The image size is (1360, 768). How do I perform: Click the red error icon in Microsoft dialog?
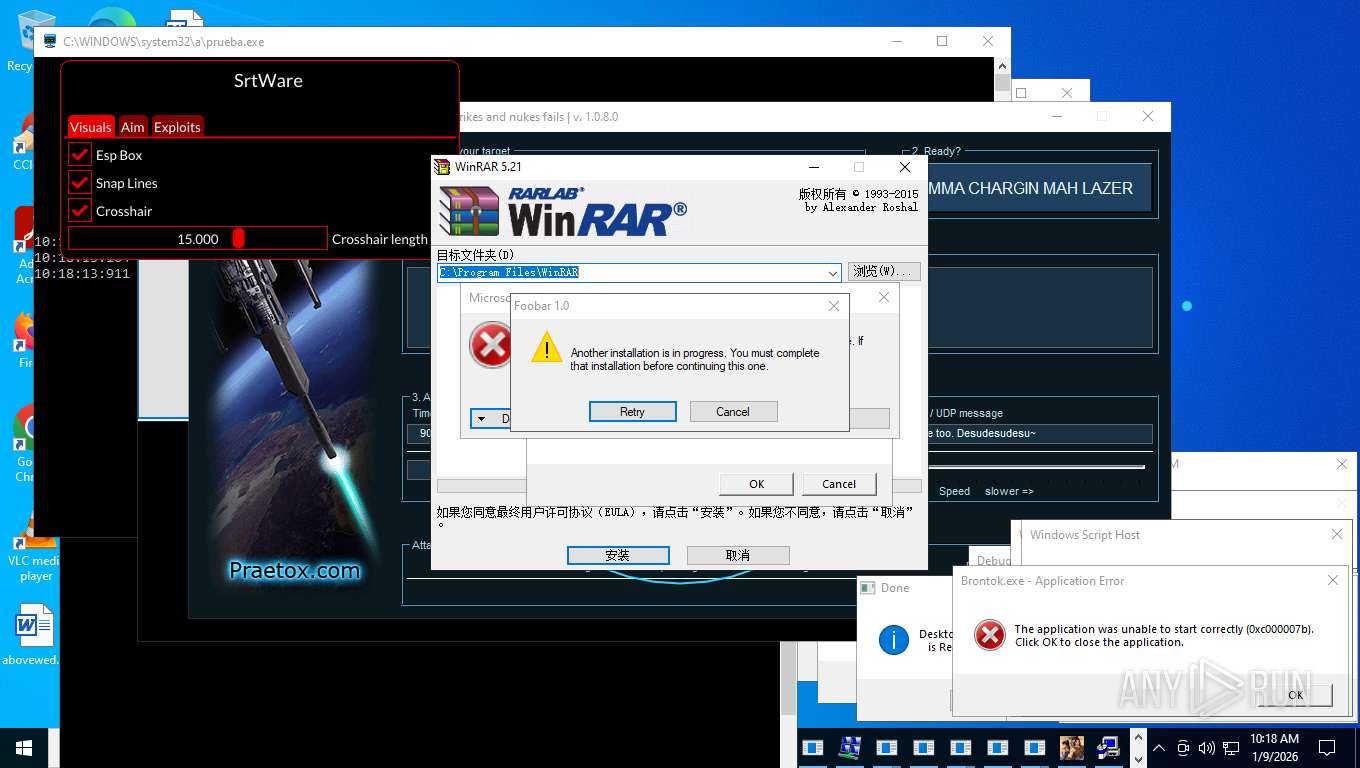[x=490, y=345]
